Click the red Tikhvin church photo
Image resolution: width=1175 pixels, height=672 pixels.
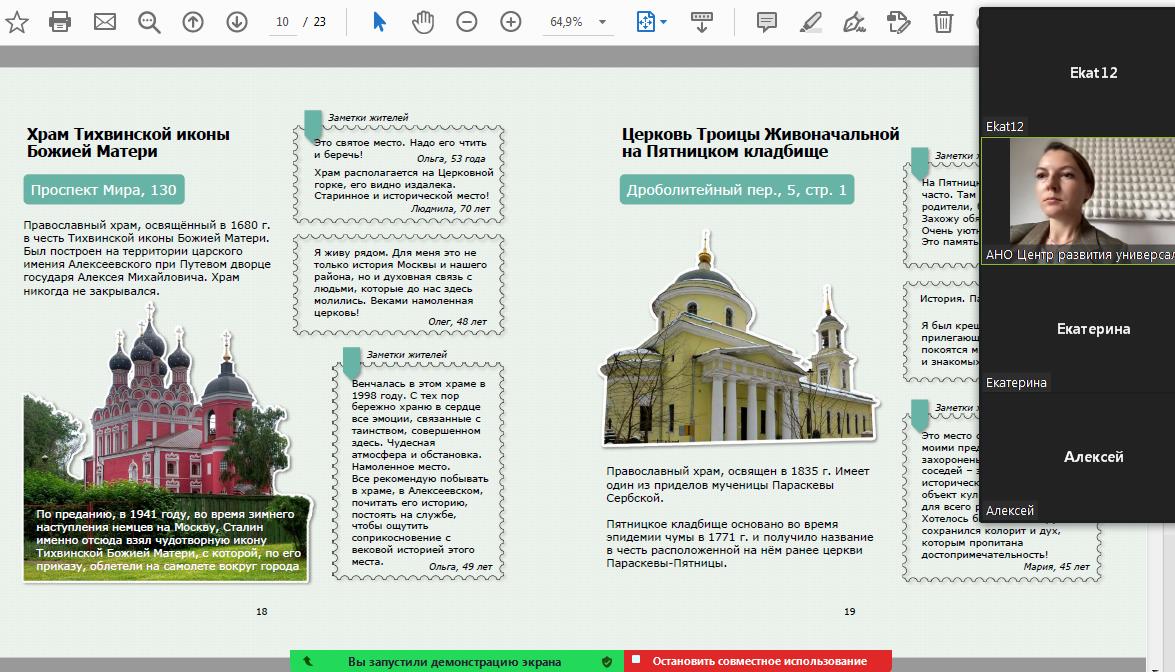pyautogui.click(x=166, y=443)
